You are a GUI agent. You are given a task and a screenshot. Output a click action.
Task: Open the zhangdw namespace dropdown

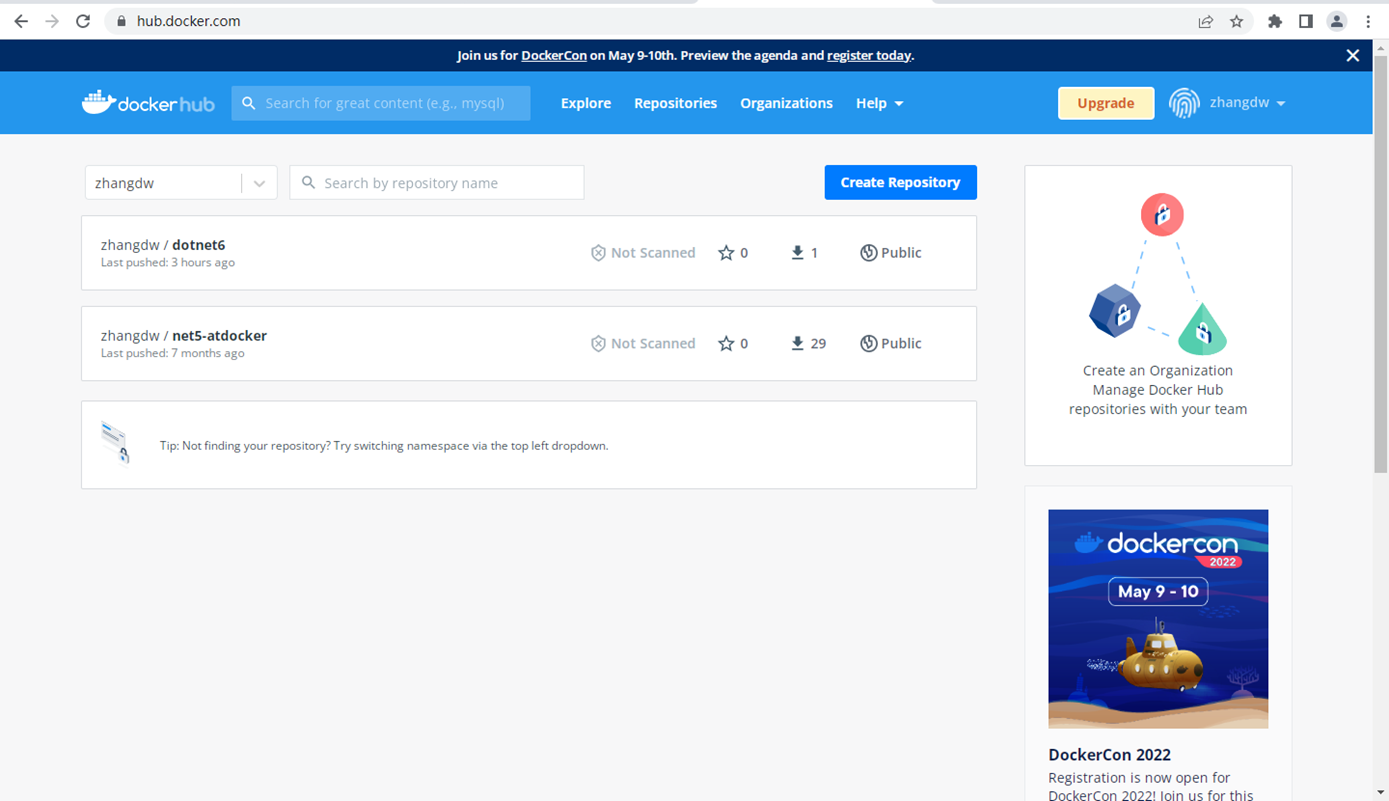(x=181, y=183)
